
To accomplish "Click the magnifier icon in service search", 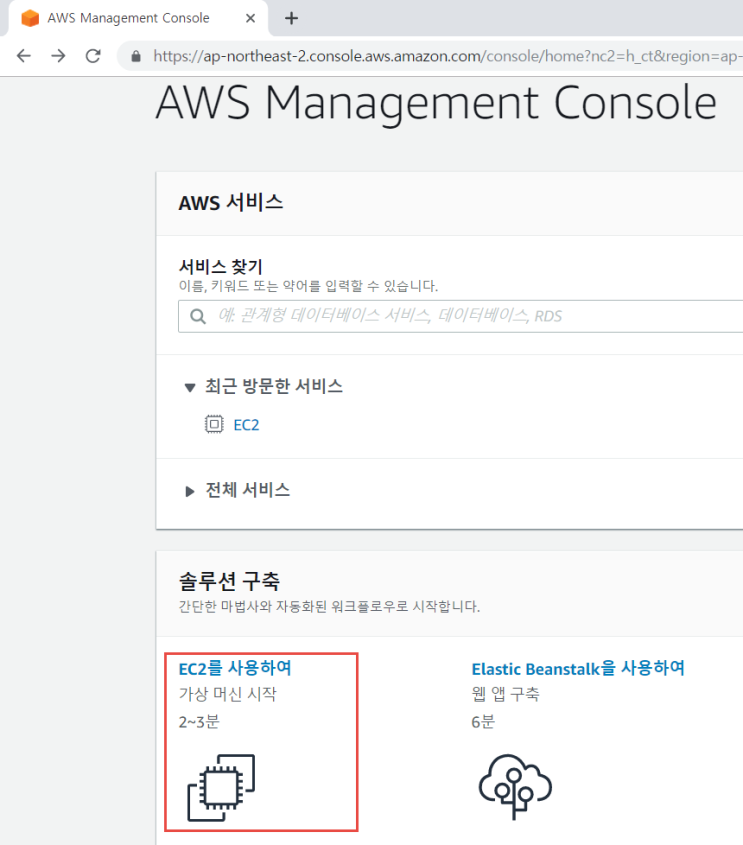I will [198, 316].
